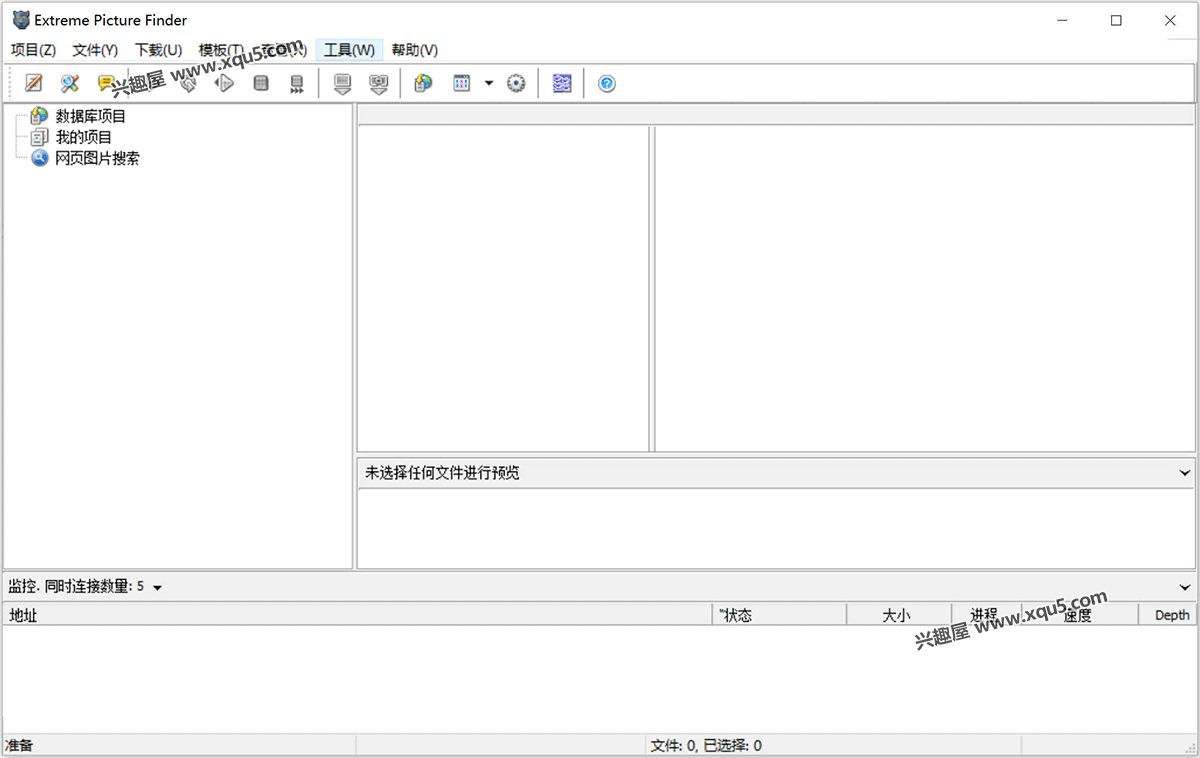Open the globe database browser icon
The width and height of the screenshot is (1200, 758).
tap(423, 84)
